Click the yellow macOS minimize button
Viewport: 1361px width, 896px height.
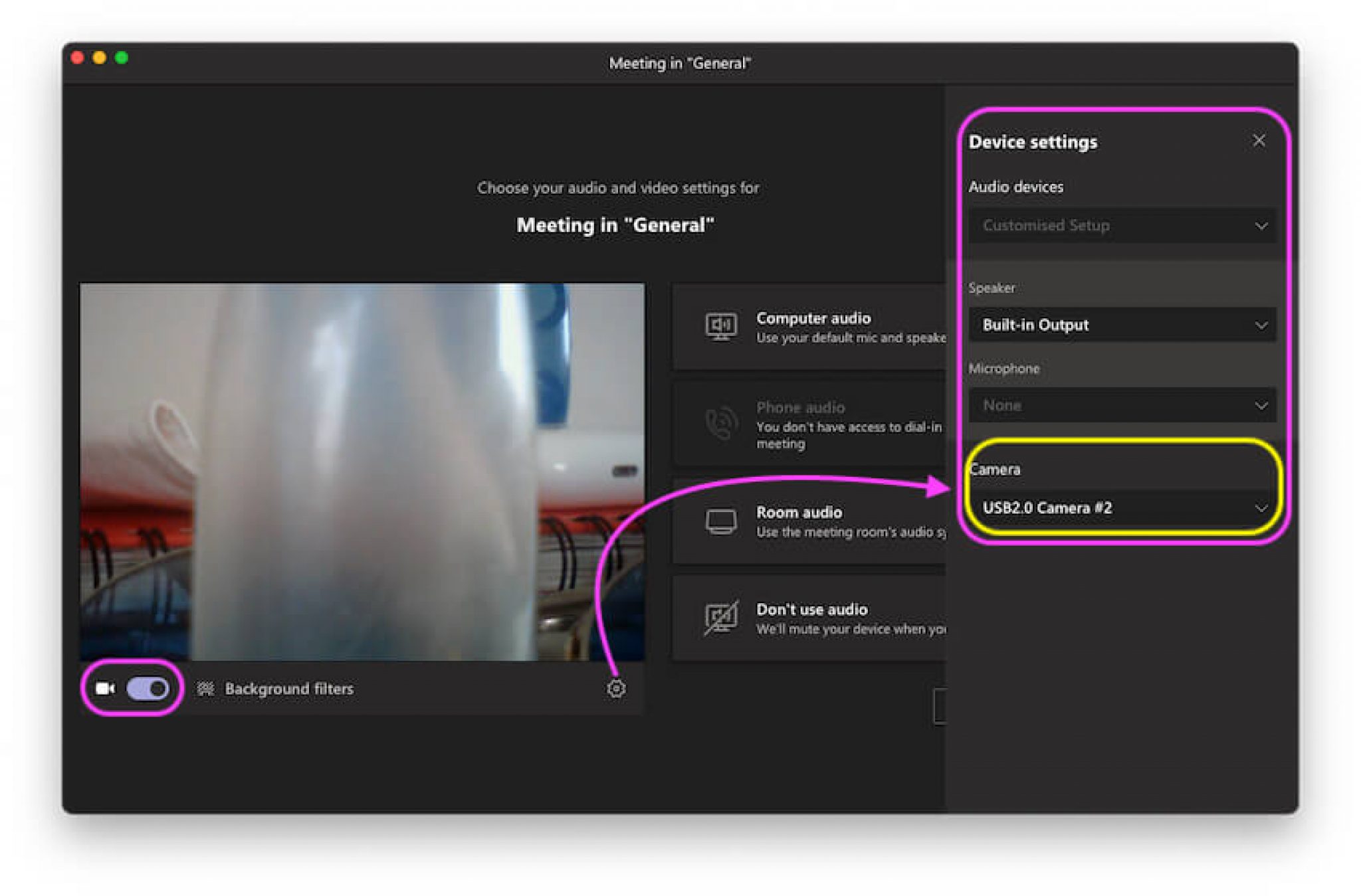pyautogui.click(x=99, y=58)
